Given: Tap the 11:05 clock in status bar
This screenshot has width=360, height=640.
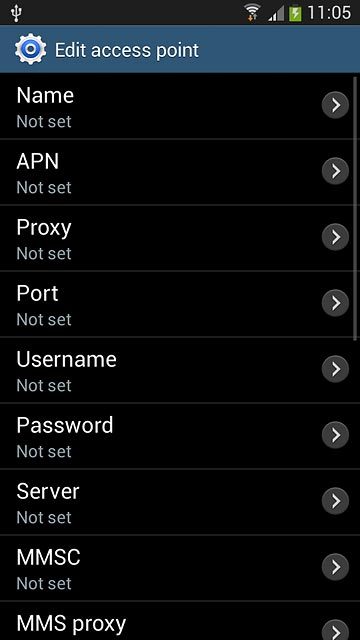Looking at the screenshot, I should pyautogui.click(x=329, y=12).
